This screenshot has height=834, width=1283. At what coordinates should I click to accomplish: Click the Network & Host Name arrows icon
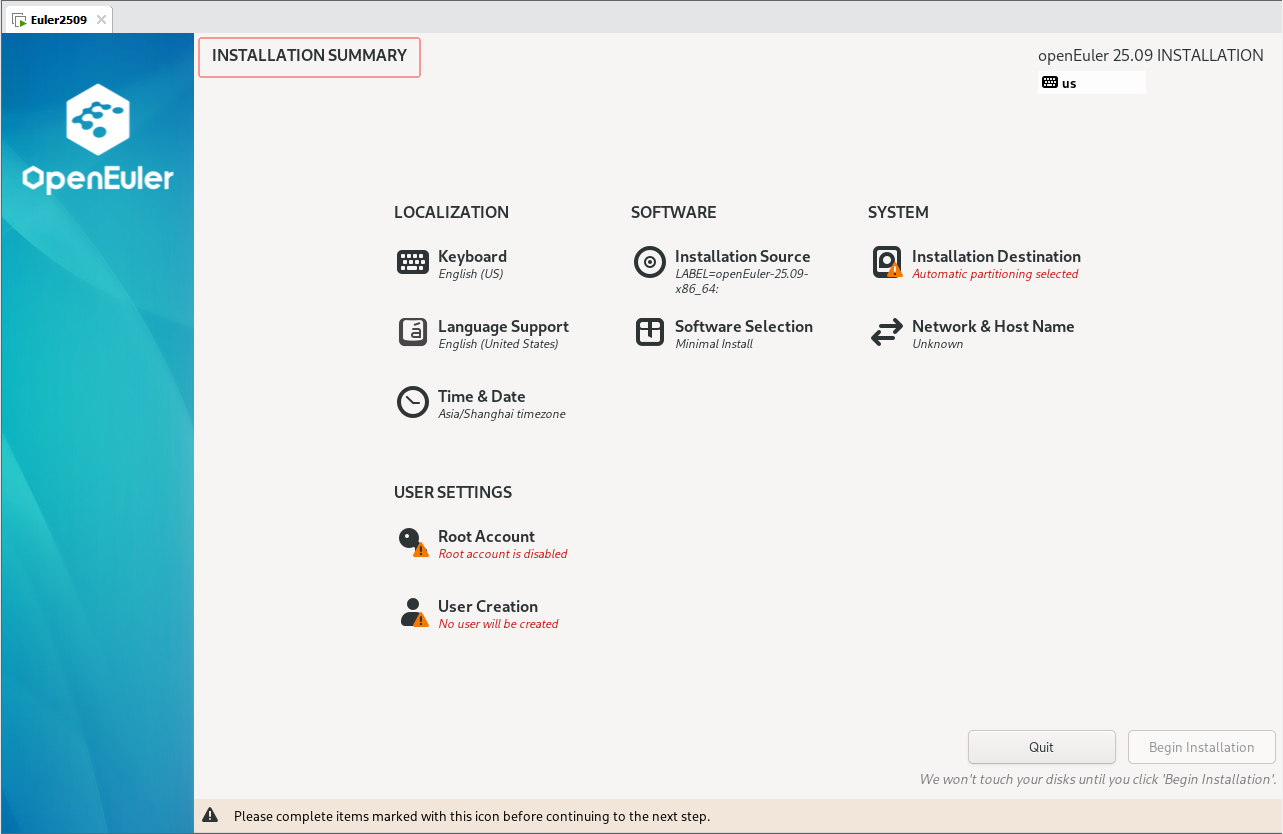887,332
